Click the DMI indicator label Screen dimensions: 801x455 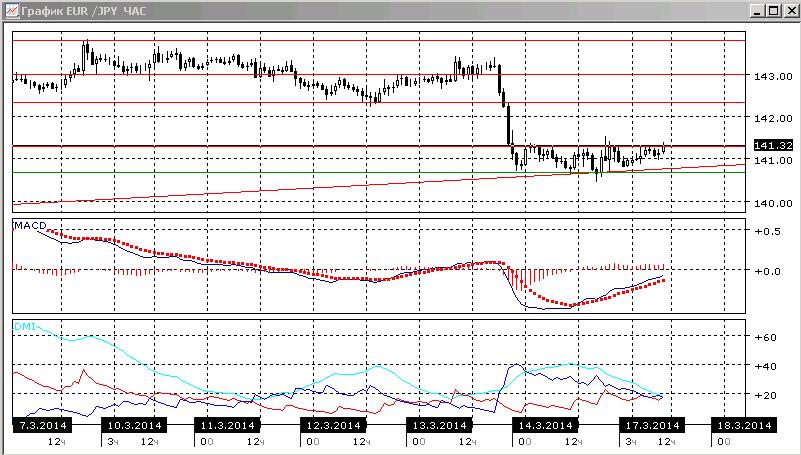click(x=25, y=326)
